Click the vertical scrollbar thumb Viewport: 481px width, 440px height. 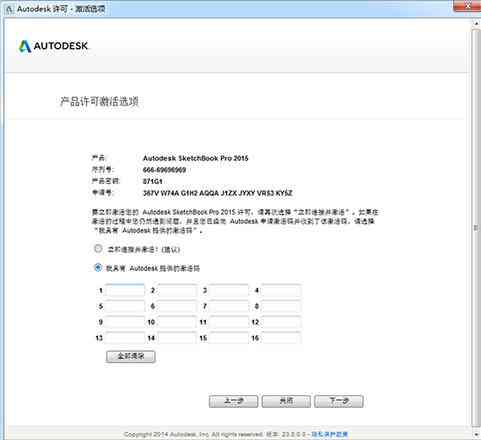(476, 228)
